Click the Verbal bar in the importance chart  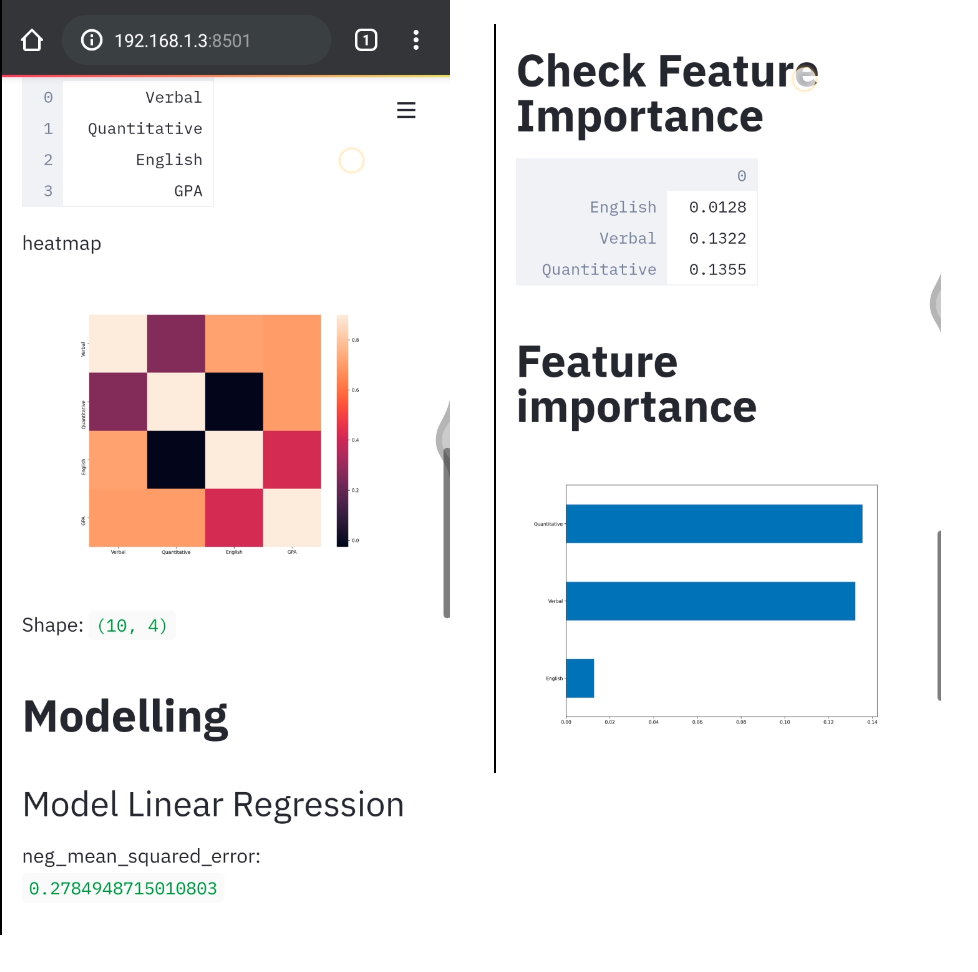coord(710,601)
